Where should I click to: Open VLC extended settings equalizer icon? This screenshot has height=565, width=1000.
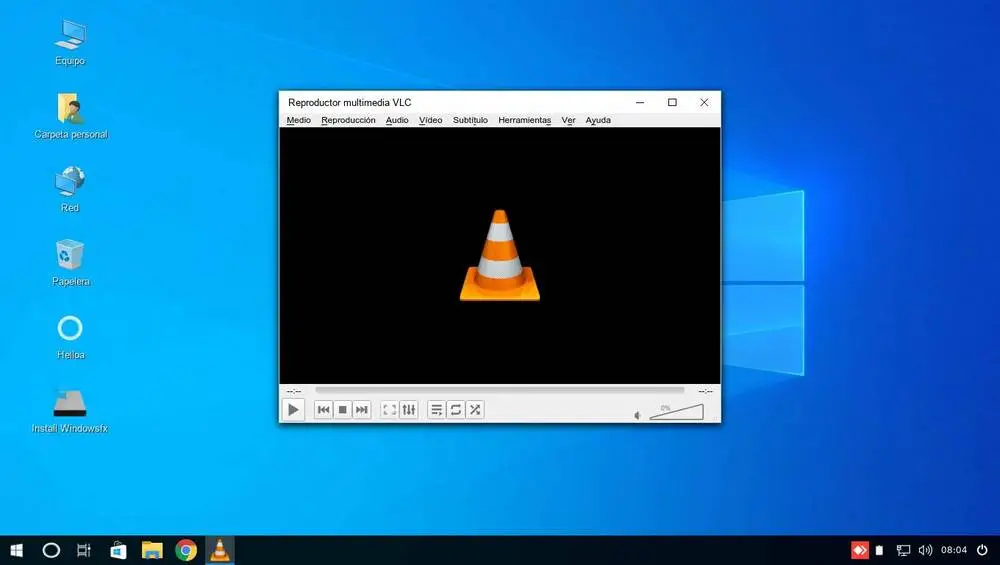[409, 409]
